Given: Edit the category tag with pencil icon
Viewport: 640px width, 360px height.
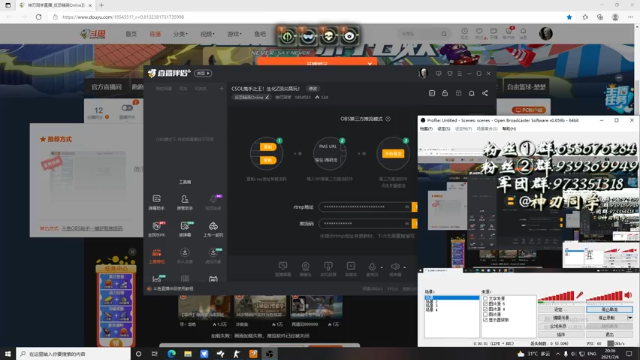Looking at the screenshot, I should tap(251, 97).
